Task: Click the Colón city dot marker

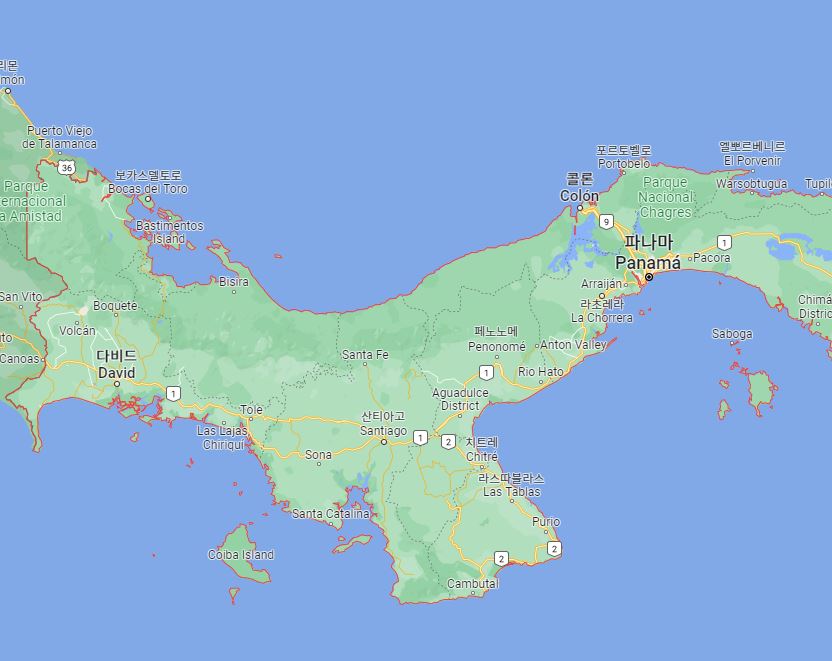Action: click(580, 207)
